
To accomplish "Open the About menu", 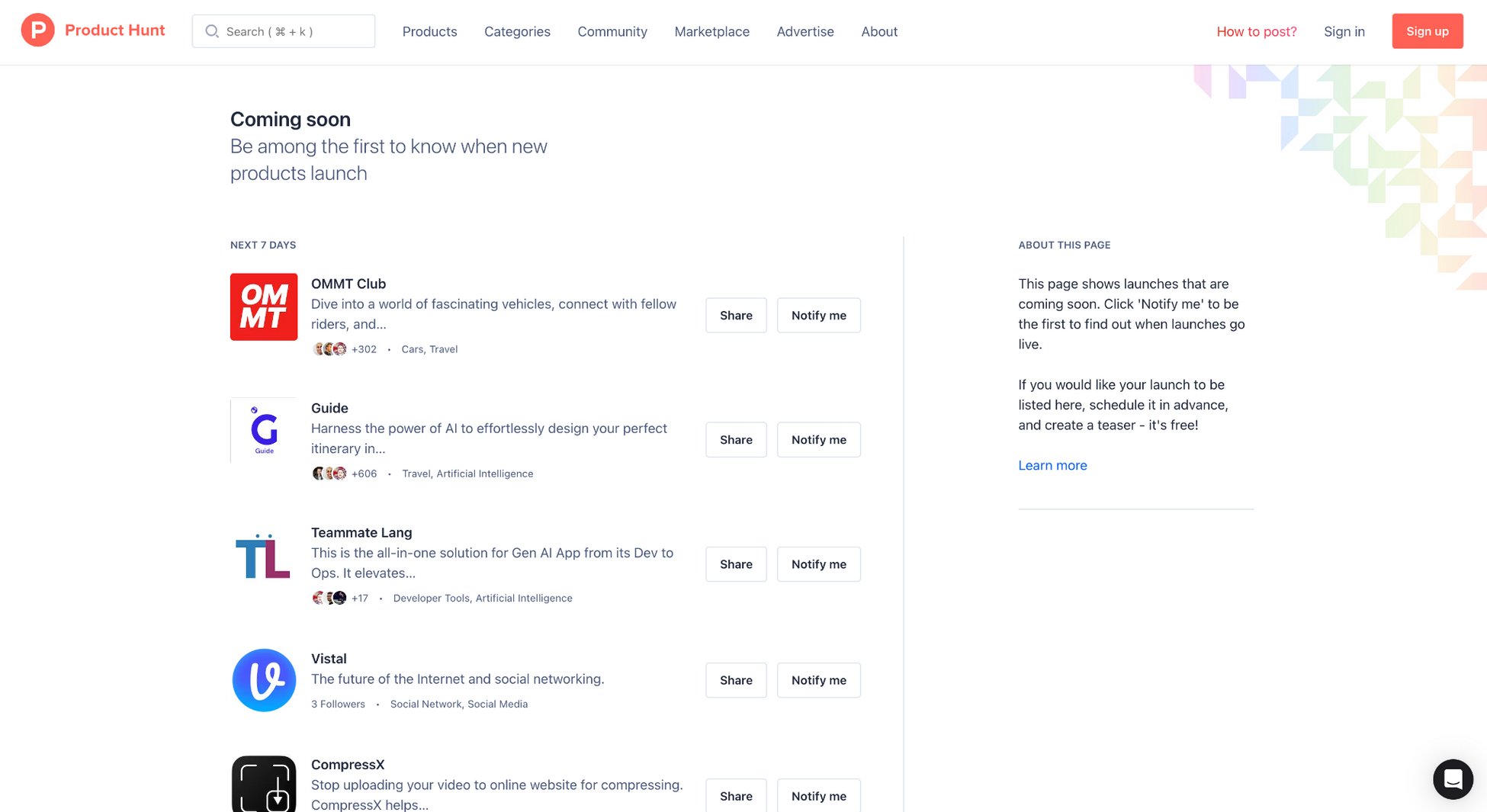I will pyautogui.click(x=879, y=31).
